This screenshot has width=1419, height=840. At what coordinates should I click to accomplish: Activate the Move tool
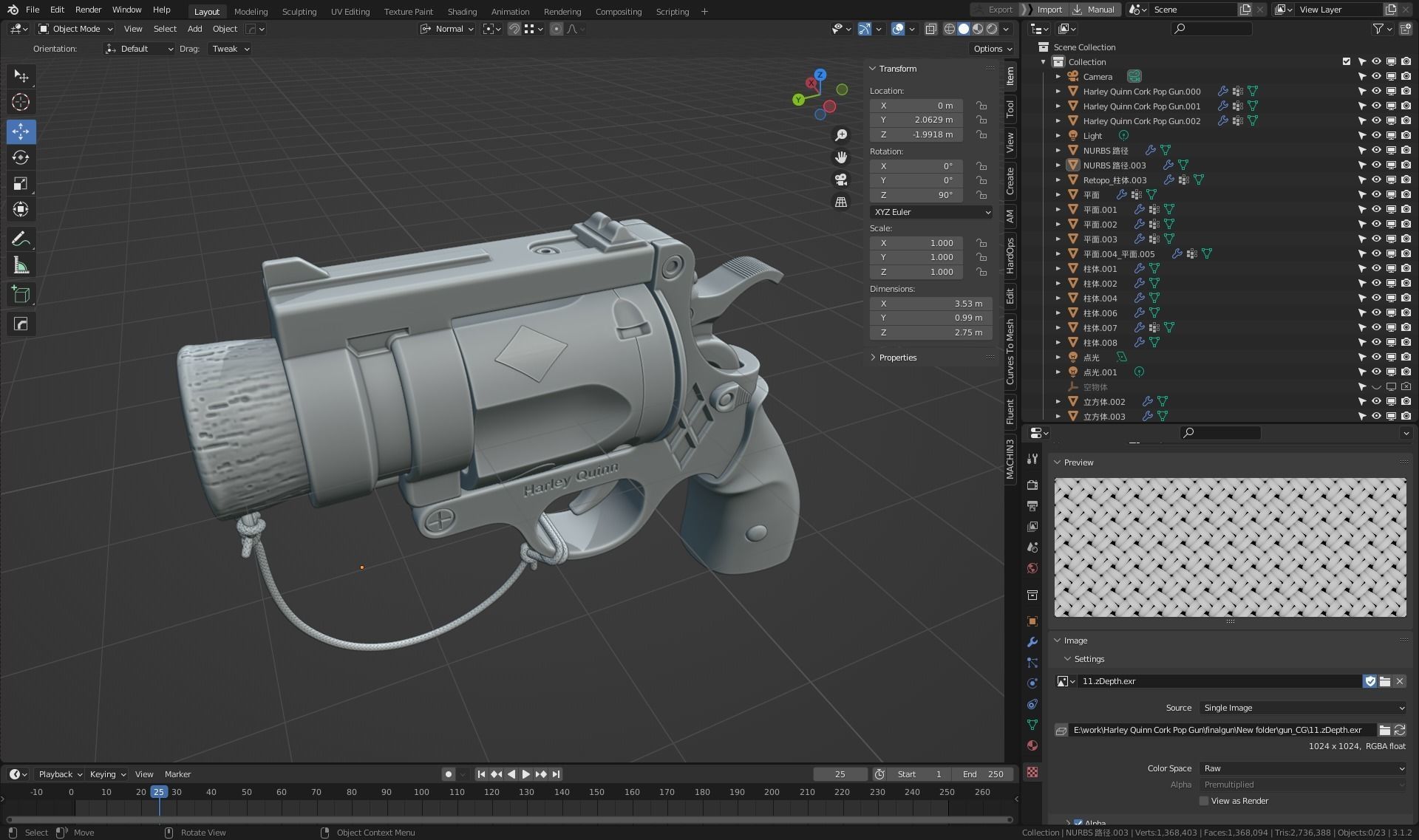click(x=21, y=132)
